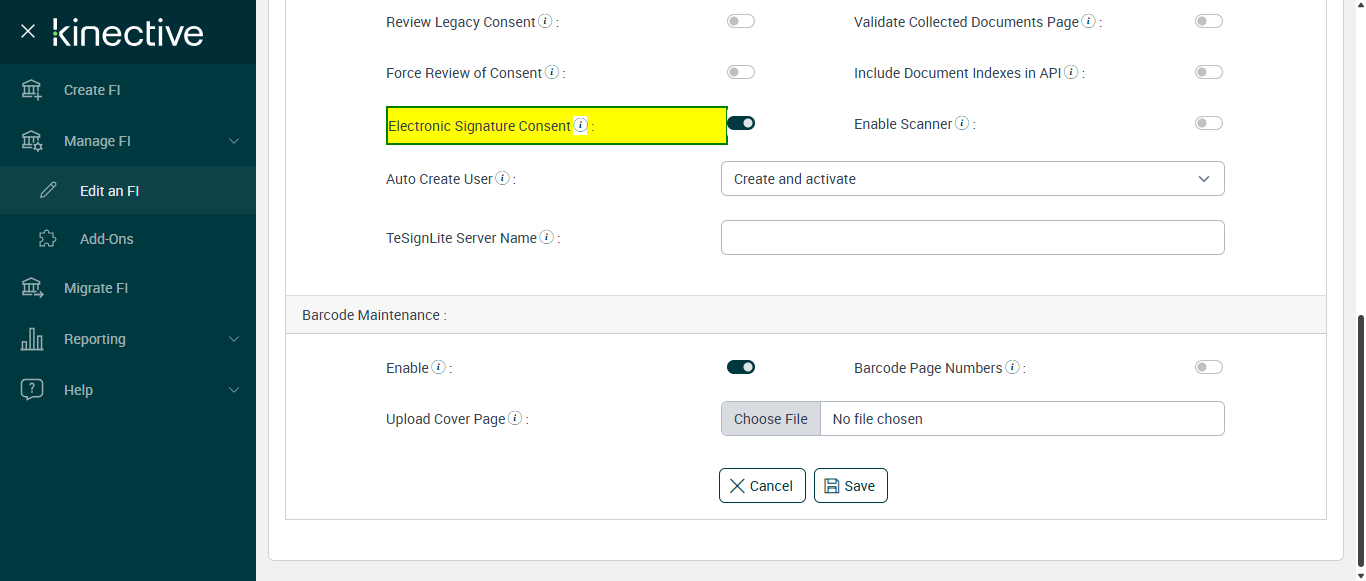Viewport: 1366px width, 581px height.
Task: Click info icon next to Electronic Signature Consent
Action: pyautogui.click(x=580, y=126)
